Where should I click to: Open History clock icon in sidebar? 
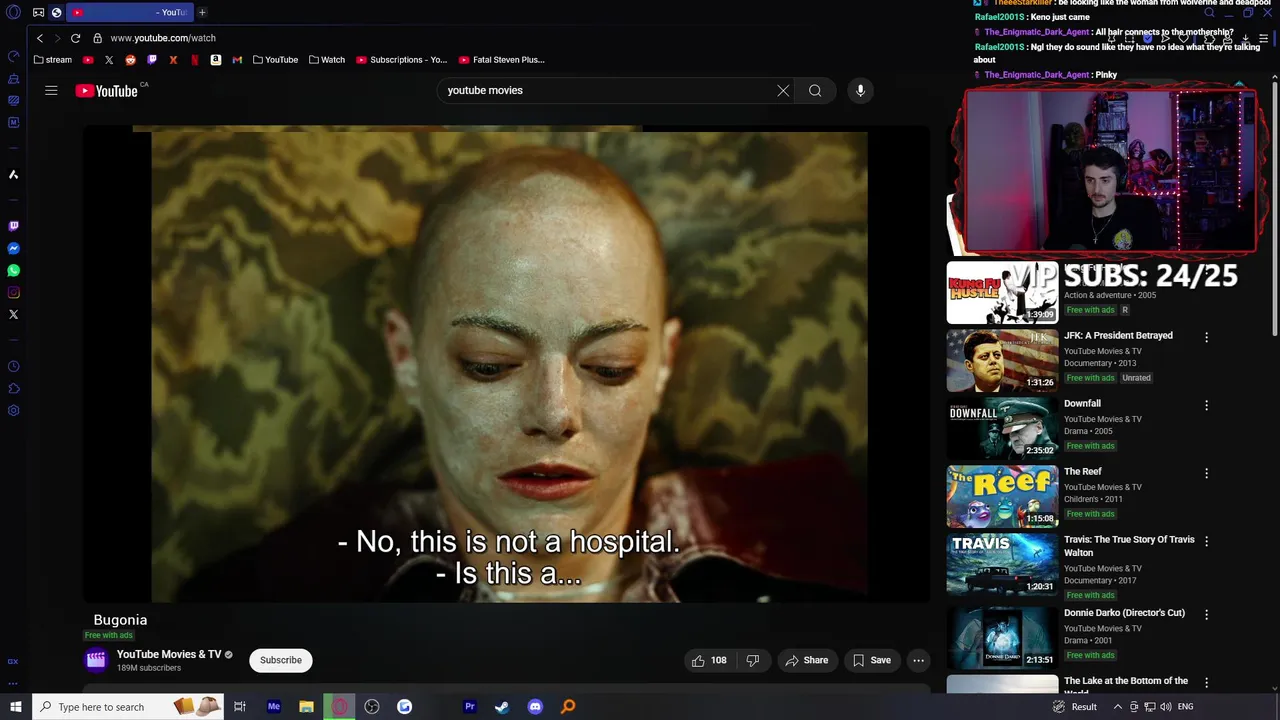tap(13, 367)
